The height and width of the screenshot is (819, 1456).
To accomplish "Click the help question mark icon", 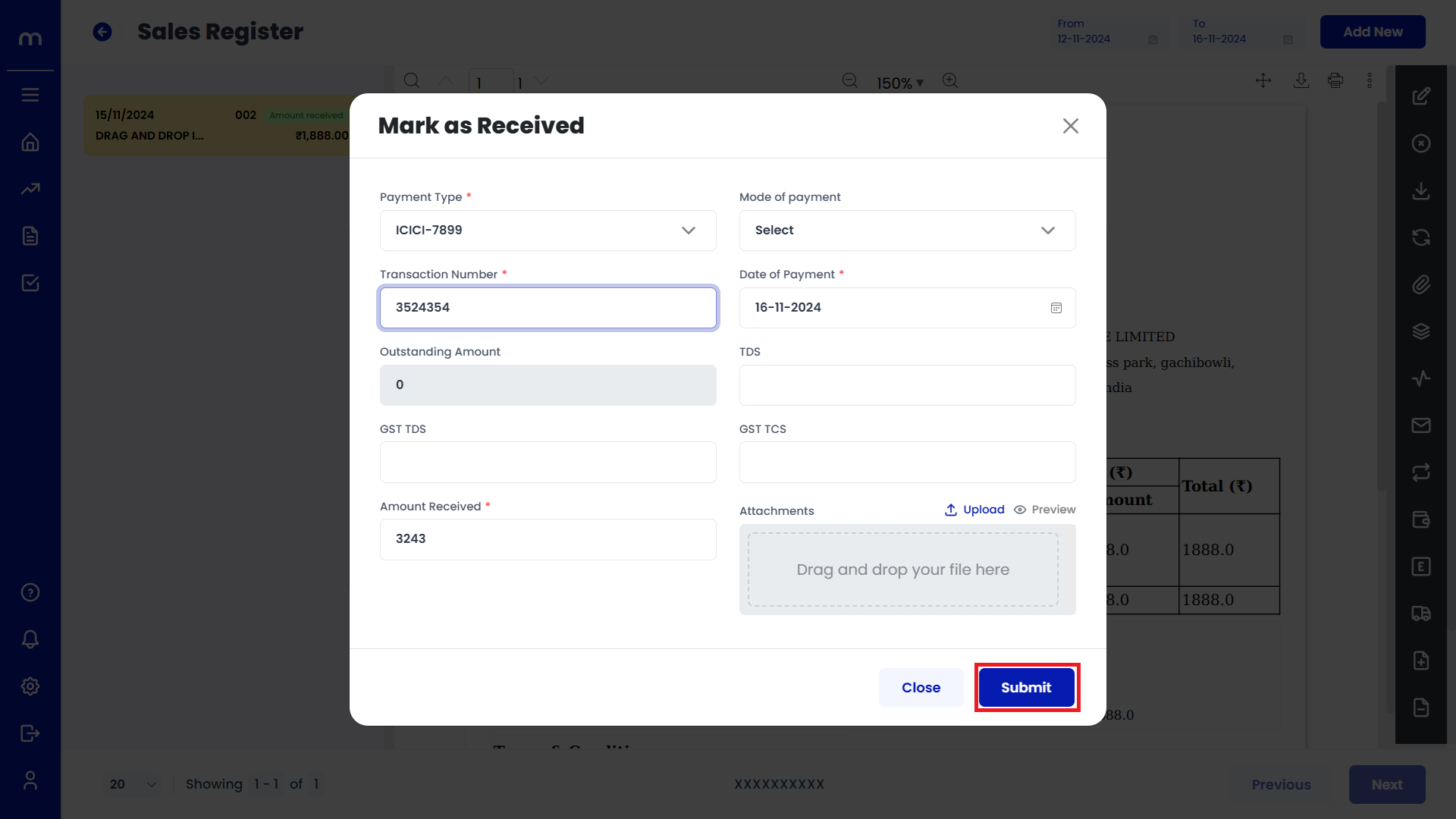I will point(30,592).
